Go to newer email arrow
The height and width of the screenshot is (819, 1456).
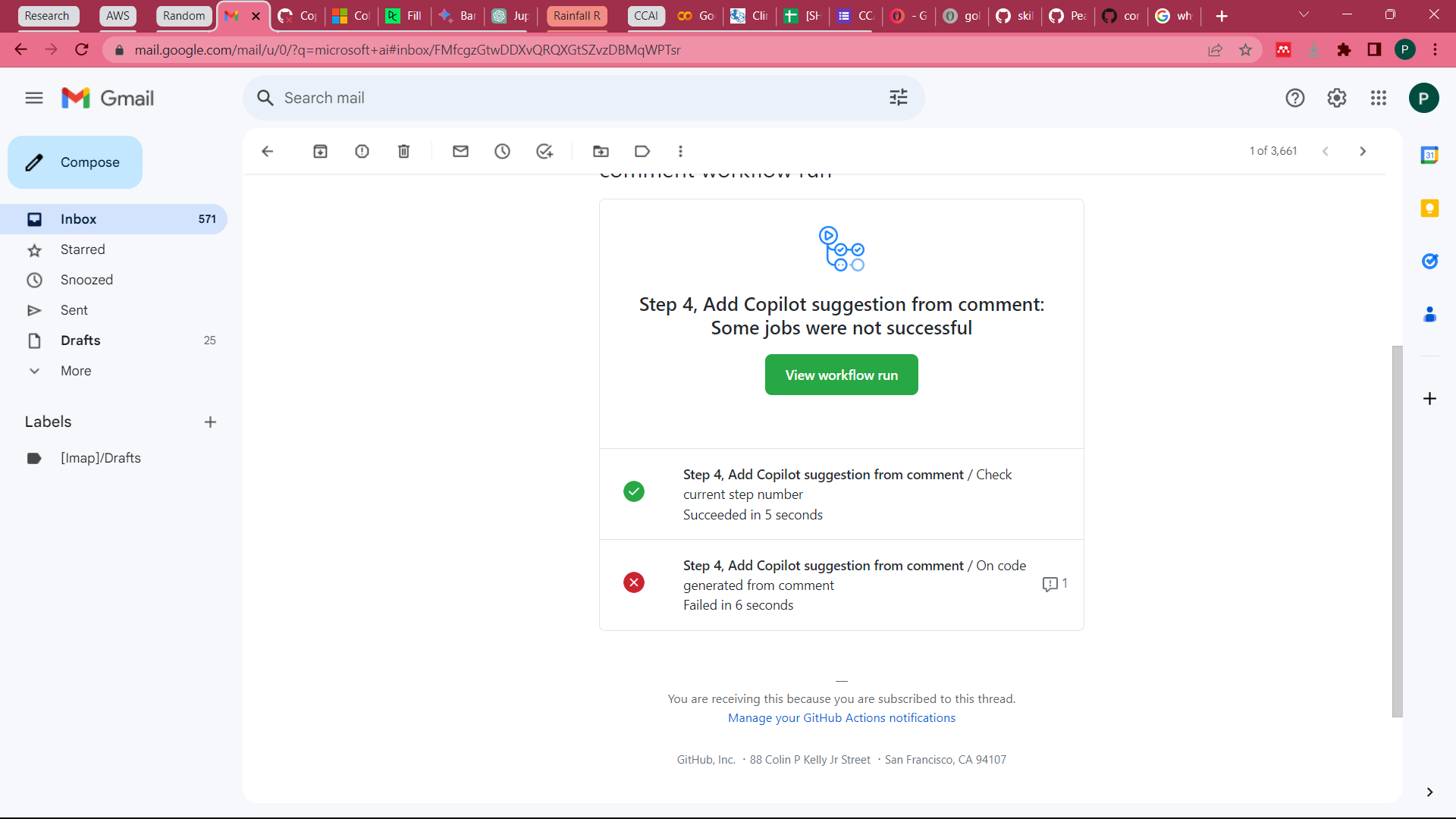[x=1326, y=152]
